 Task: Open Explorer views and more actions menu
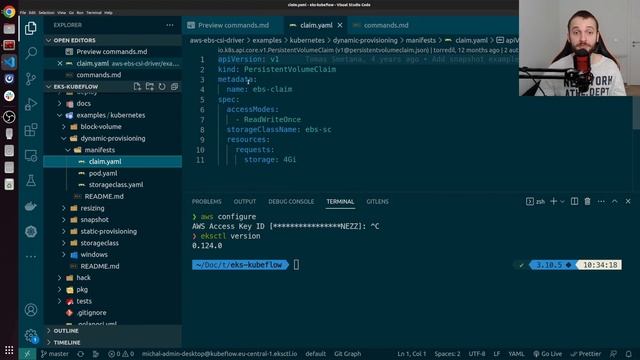tap(170, 25)
